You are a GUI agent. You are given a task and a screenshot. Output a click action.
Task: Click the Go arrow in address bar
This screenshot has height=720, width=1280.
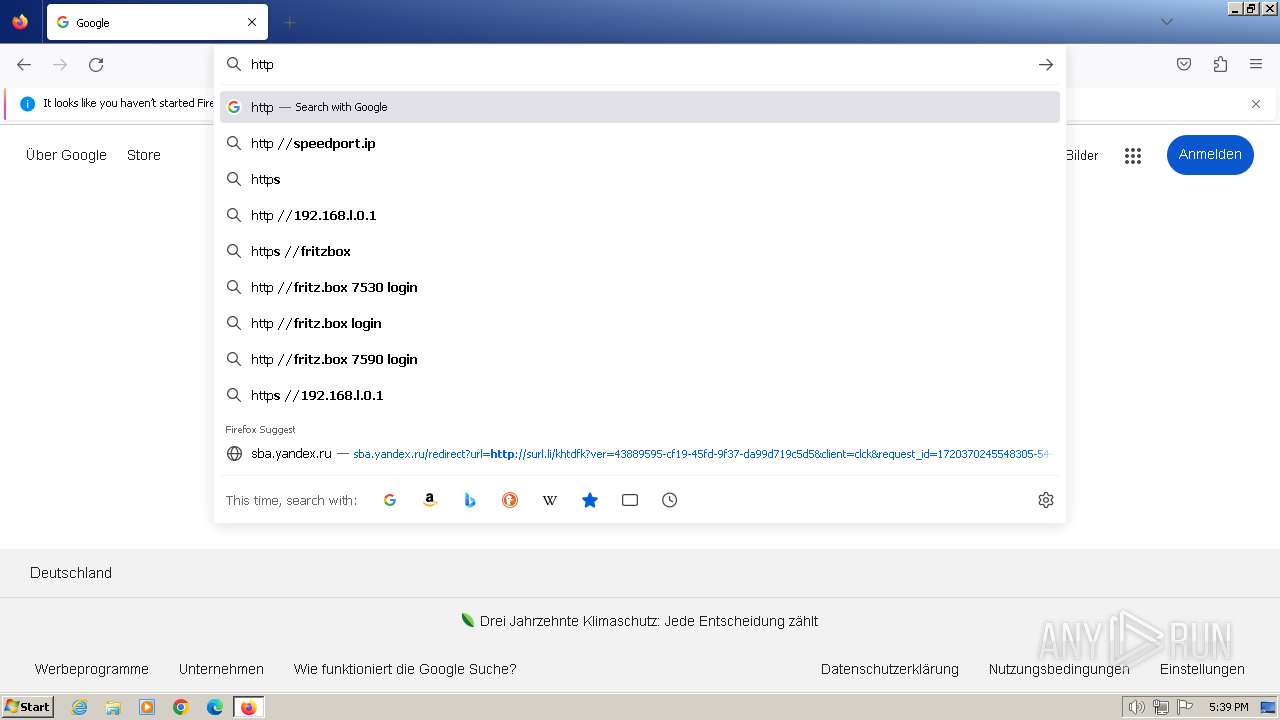tap(1046, 64)
